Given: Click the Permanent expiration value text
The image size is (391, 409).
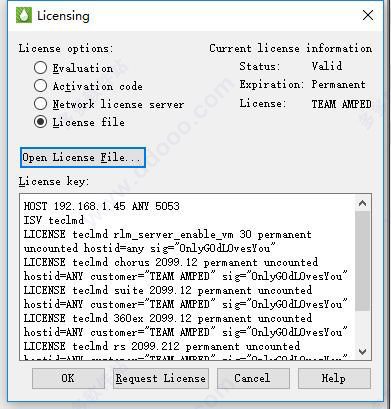Looking at the screenshot, I should (x=338, y=84).
